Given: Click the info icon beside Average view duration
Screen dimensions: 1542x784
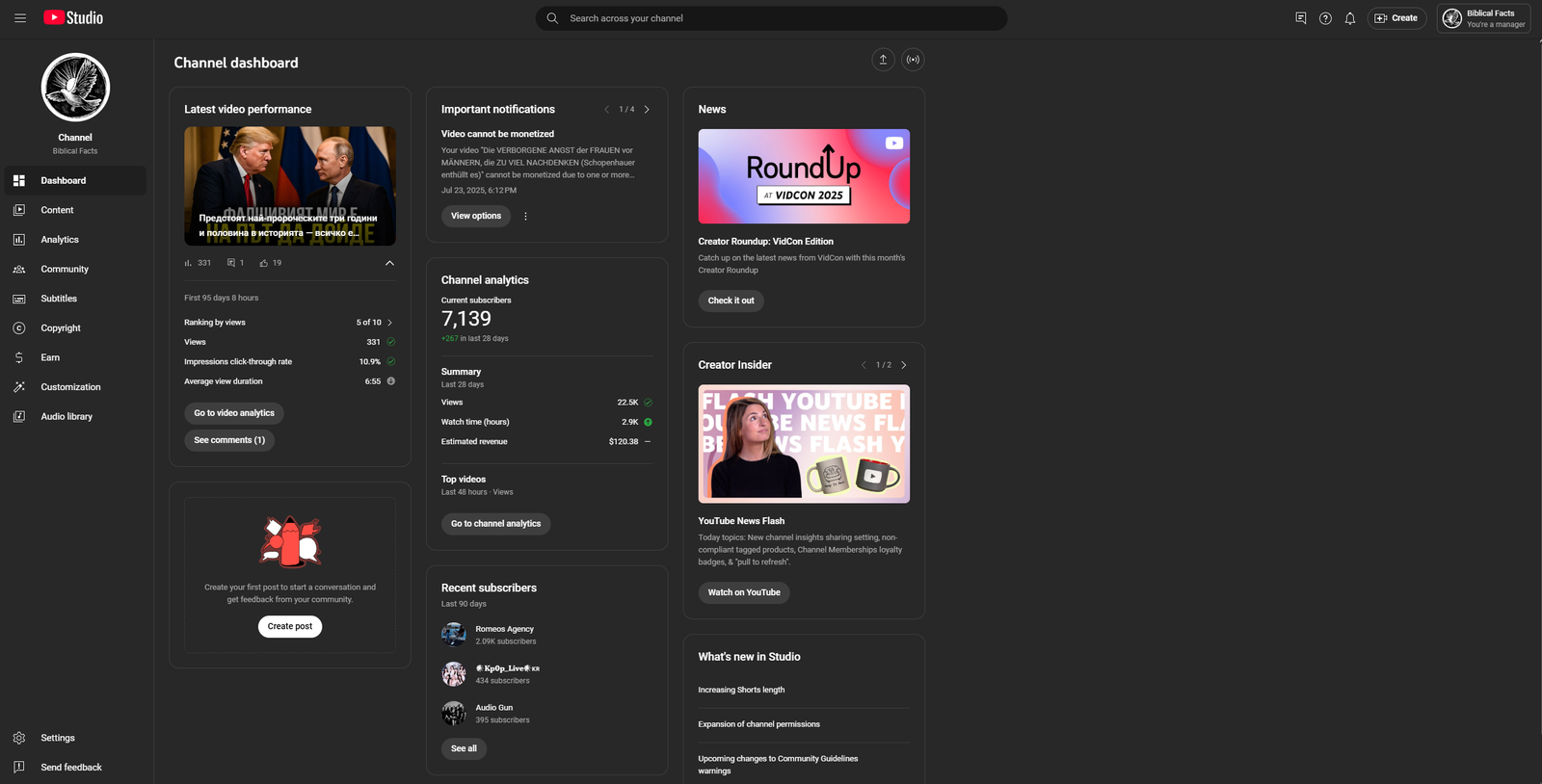Looking at the screenshot, I should point(390,381).
